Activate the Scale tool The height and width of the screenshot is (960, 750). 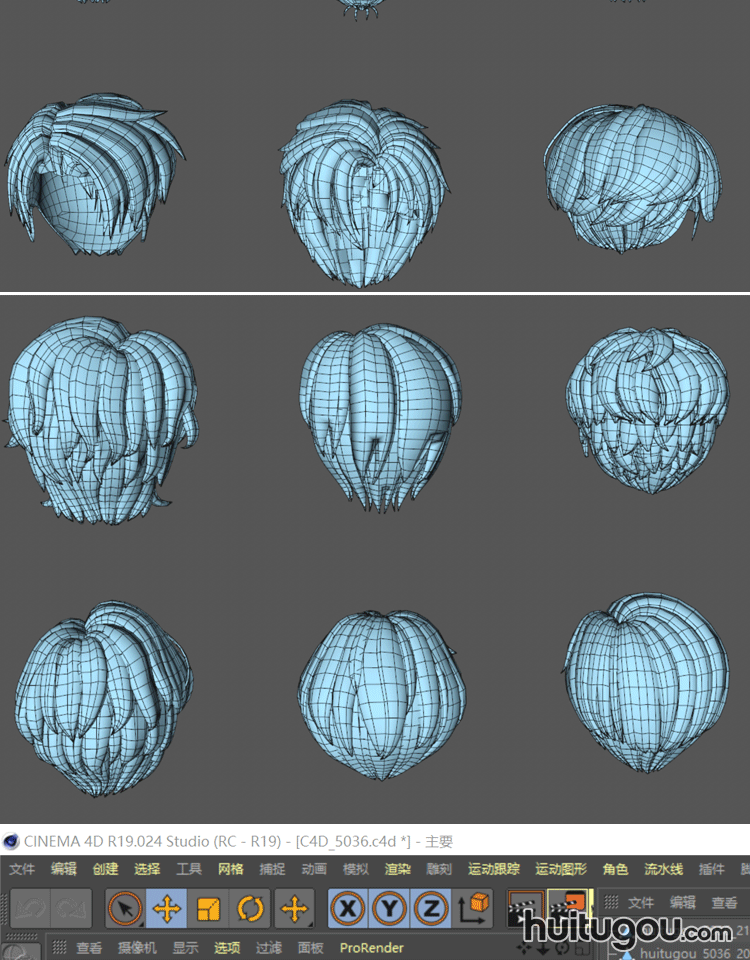[x=208, y=909]
